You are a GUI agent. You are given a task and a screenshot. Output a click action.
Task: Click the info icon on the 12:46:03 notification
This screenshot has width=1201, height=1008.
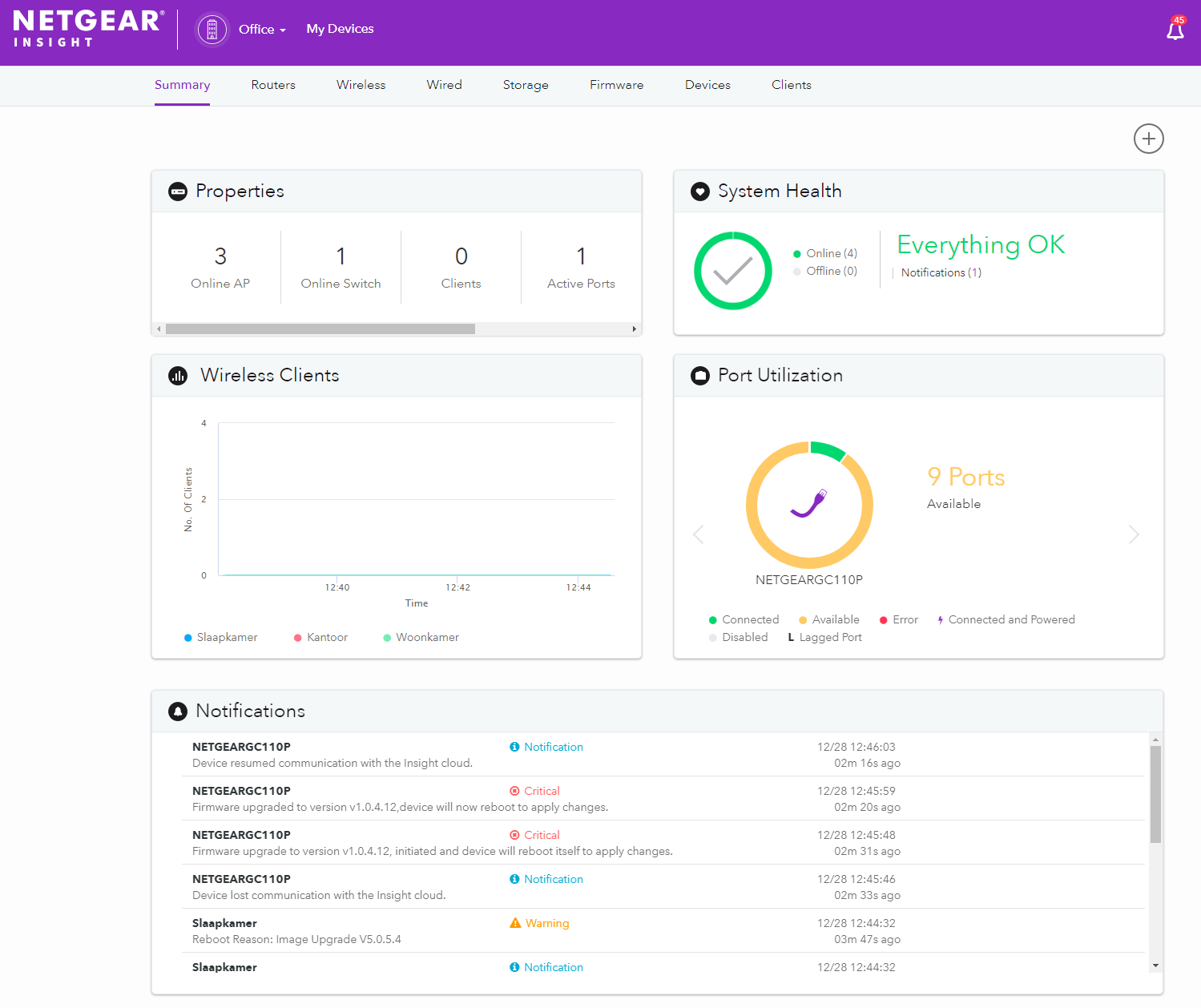[514, 747]
